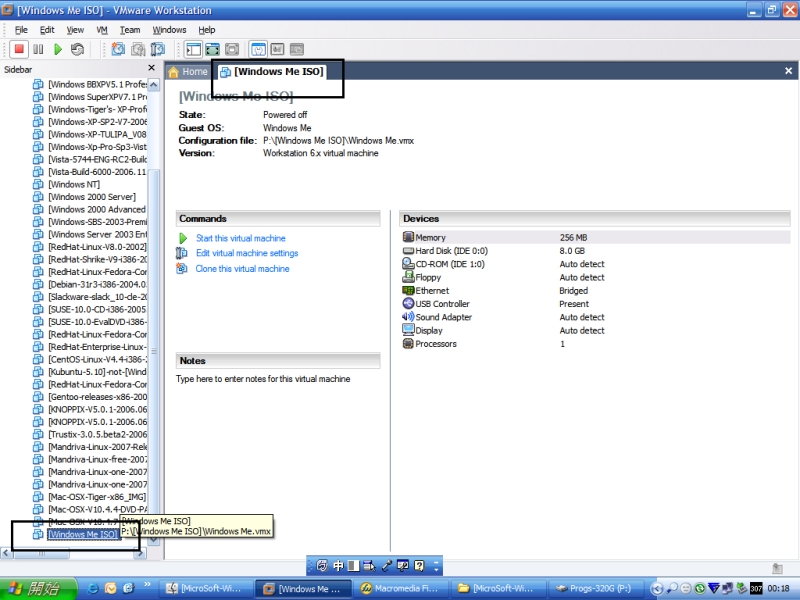Viewport: 800px width, 600px height.
Task: Open the Team menu
Action: (x=130, y=30)
